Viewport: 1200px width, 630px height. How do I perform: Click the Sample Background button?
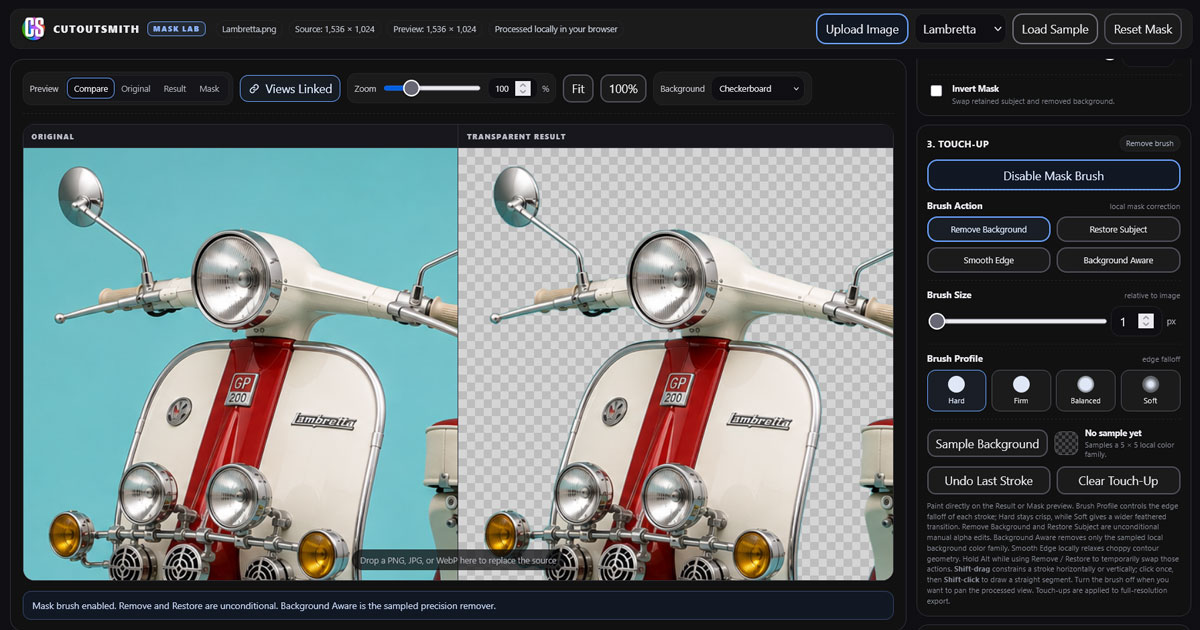[x=987, y=444]
